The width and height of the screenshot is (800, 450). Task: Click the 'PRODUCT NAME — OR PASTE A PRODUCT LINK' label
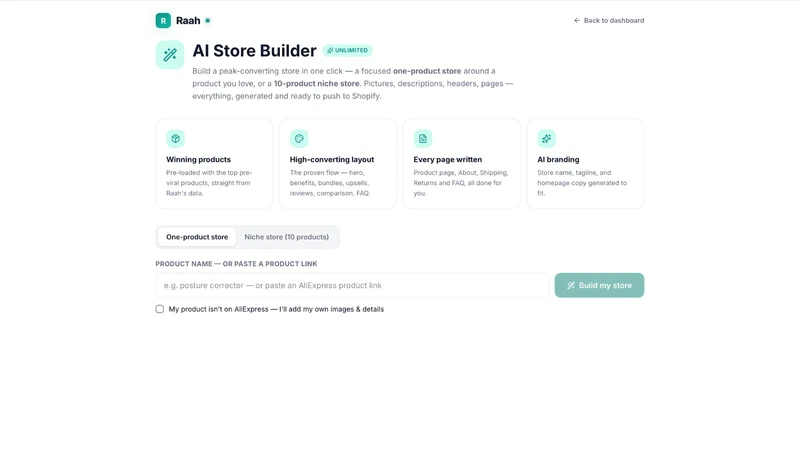pyautogui.click(x=236, y=264)
